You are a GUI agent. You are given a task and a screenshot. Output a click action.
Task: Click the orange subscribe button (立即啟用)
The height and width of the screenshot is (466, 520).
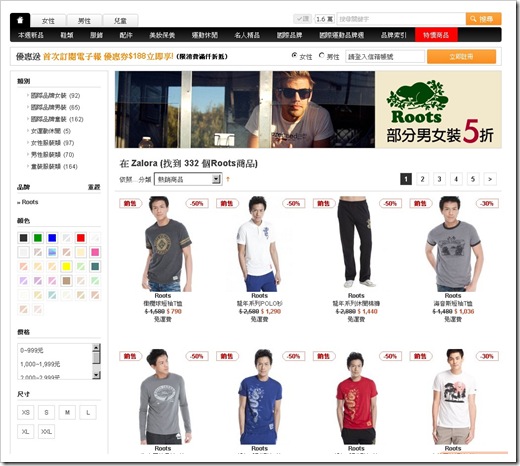click(x=461, y=56)
